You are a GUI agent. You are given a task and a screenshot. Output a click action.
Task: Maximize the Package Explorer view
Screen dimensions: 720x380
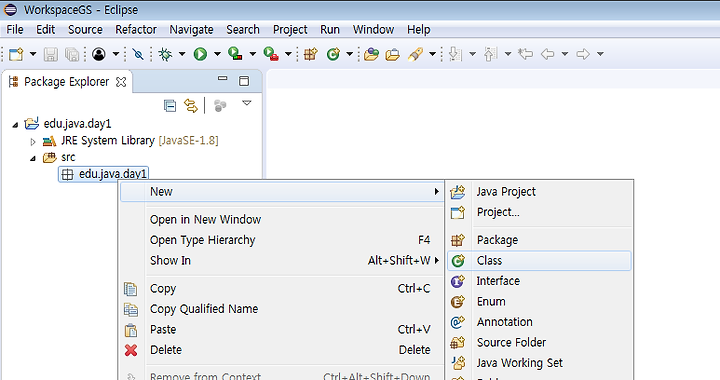click(244, 81)
